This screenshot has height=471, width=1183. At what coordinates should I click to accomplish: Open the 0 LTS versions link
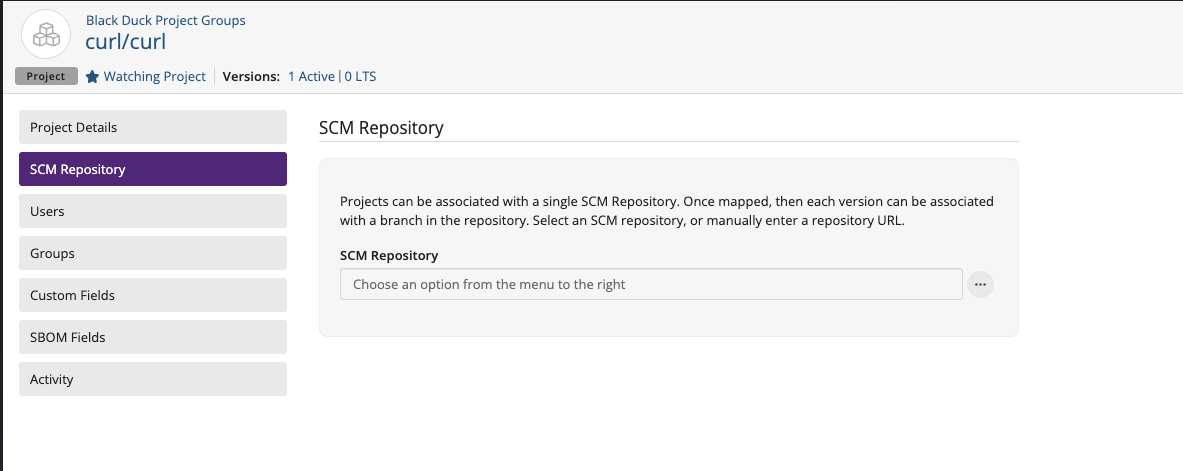coord(360,76)
